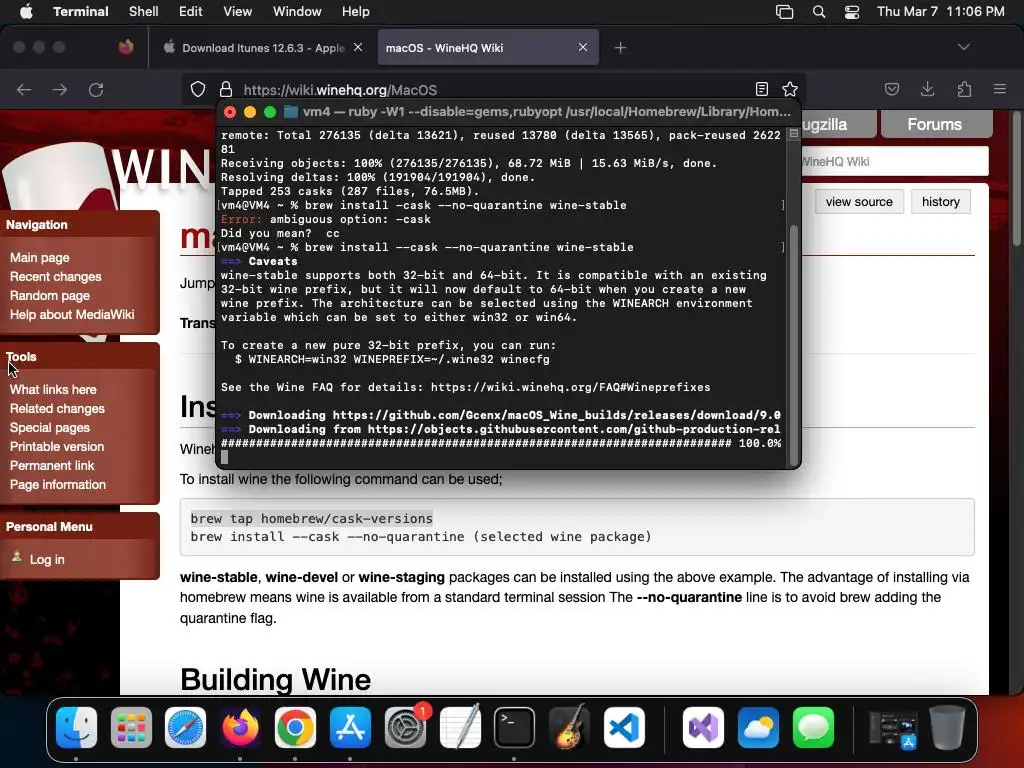Viewport: 1024px width, 768px height.
Task: Open the Shell menu
Action: click(144, 12)
